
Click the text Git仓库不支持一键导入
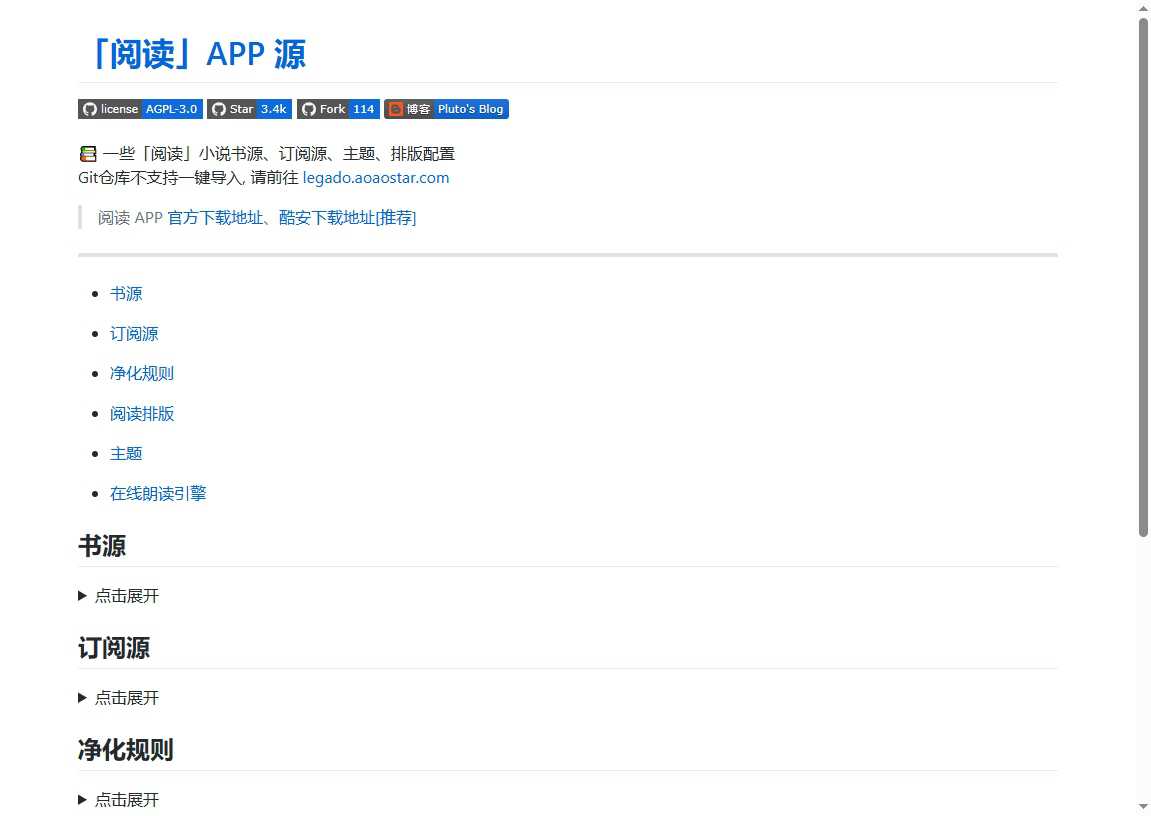pos(160,178)
